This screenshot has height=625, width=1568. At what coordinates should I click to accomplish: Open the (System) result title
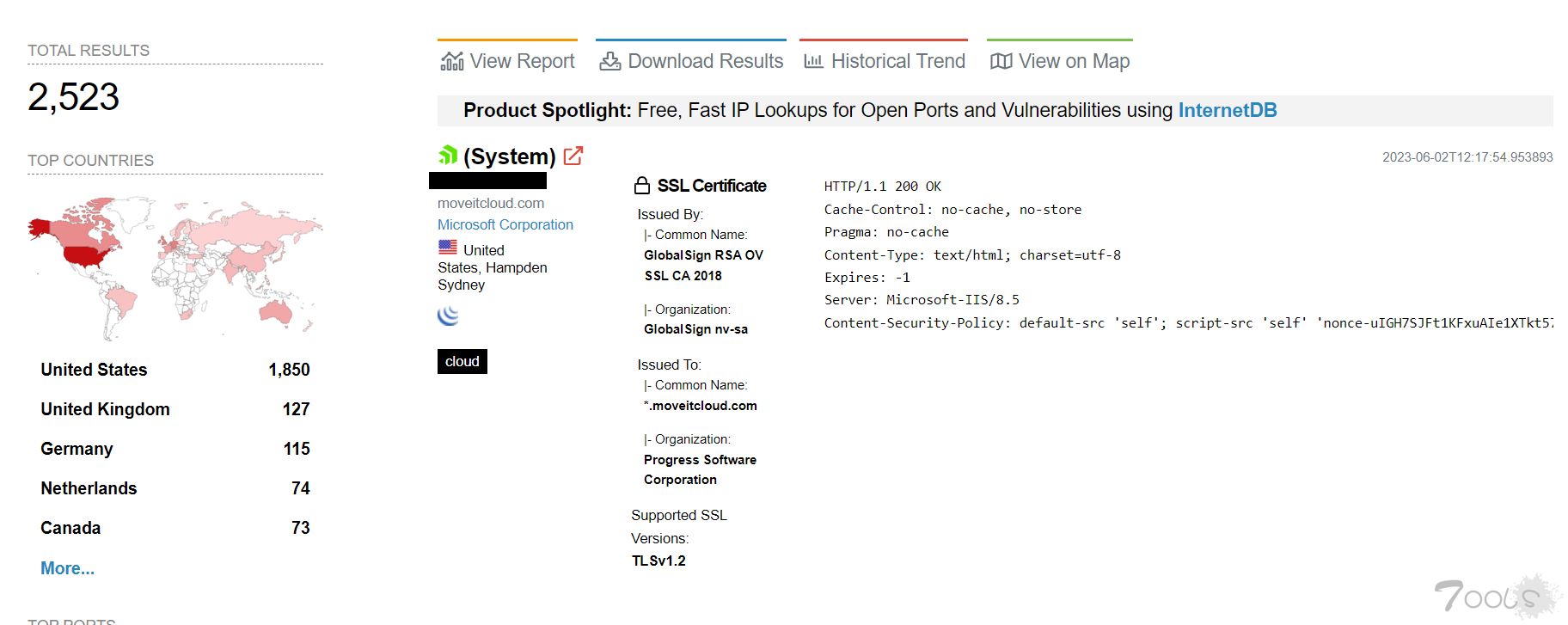point(509,156)
